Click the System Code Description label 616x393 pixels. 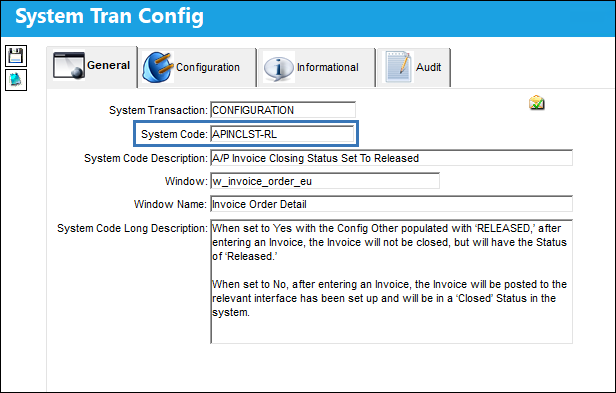click(x=145, y=158)
